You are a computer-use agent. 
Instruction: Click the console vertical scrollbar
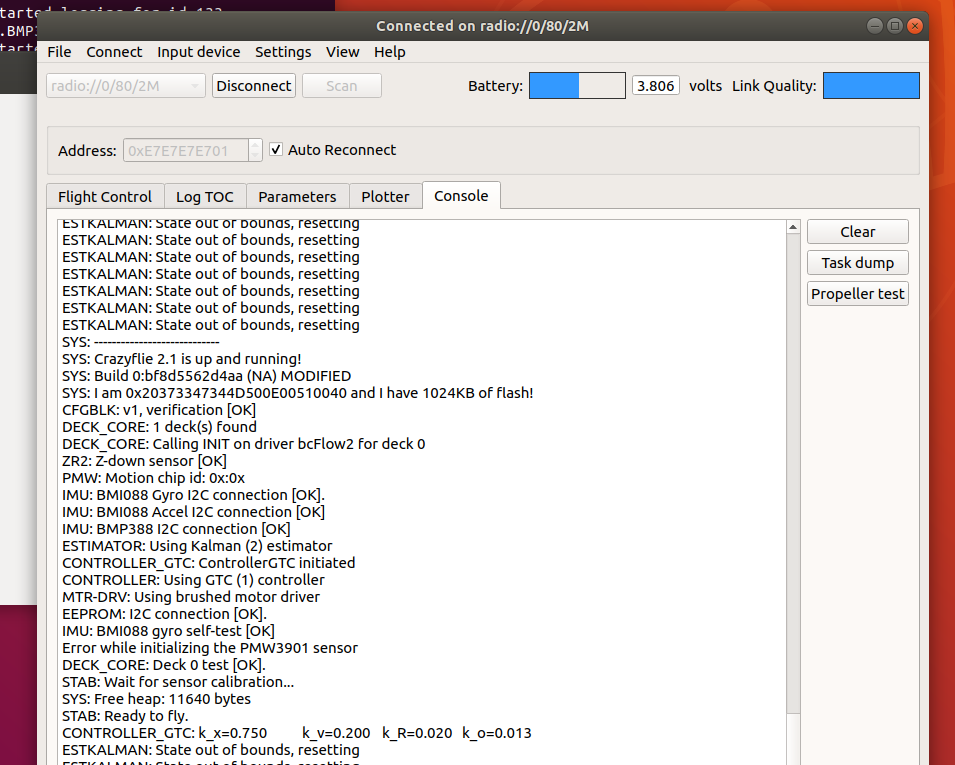tap(794, 480)
